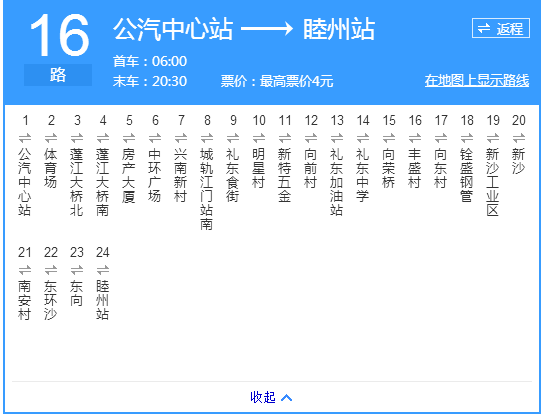546x416 pixels.
Task: Select stop 兴南新村
Action: tap(181, 175)
